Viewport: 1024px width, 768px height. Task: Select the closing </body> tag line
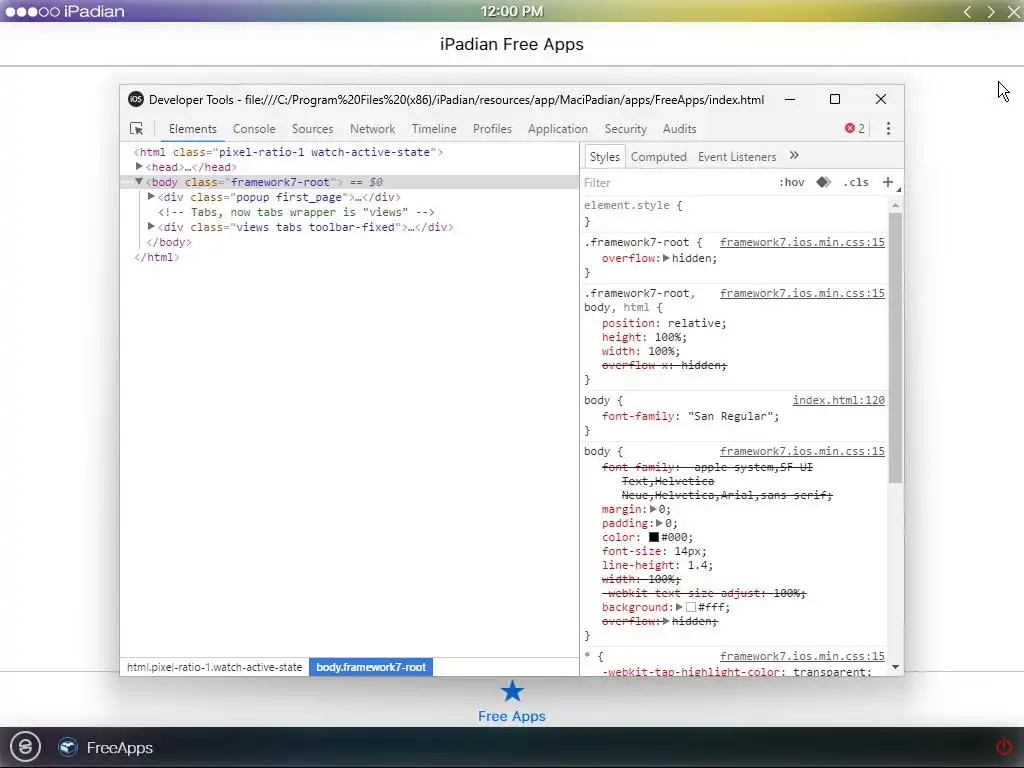(x=169, y=242)
